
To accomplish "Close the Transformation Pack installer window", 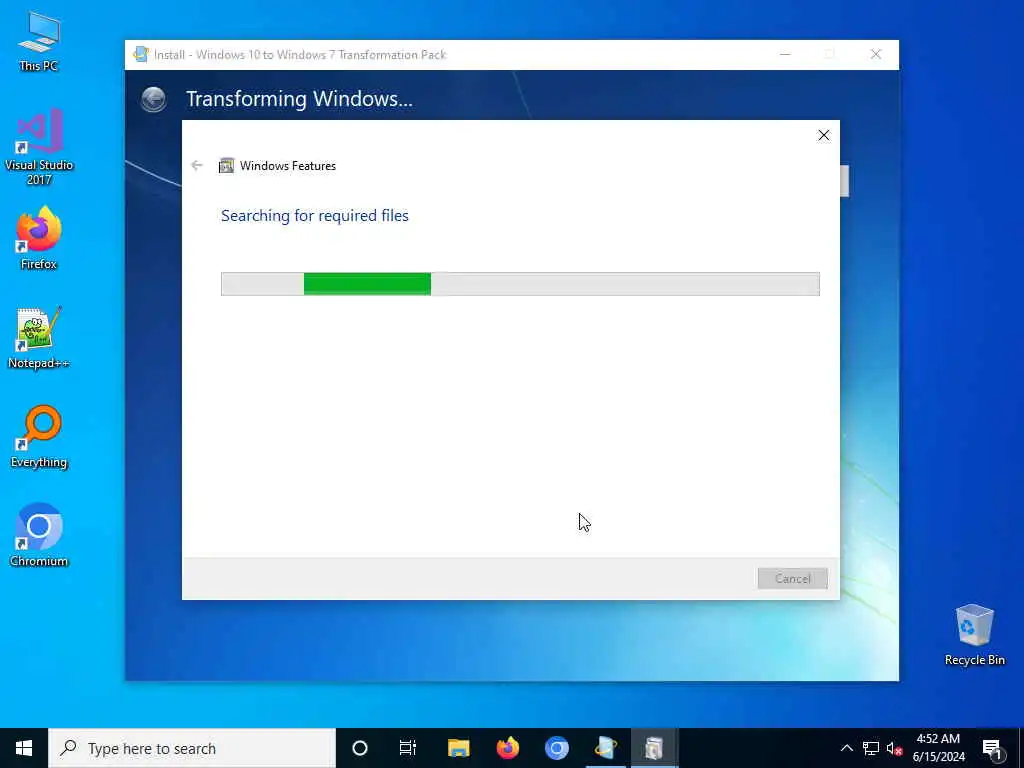I will coord(876,54).
